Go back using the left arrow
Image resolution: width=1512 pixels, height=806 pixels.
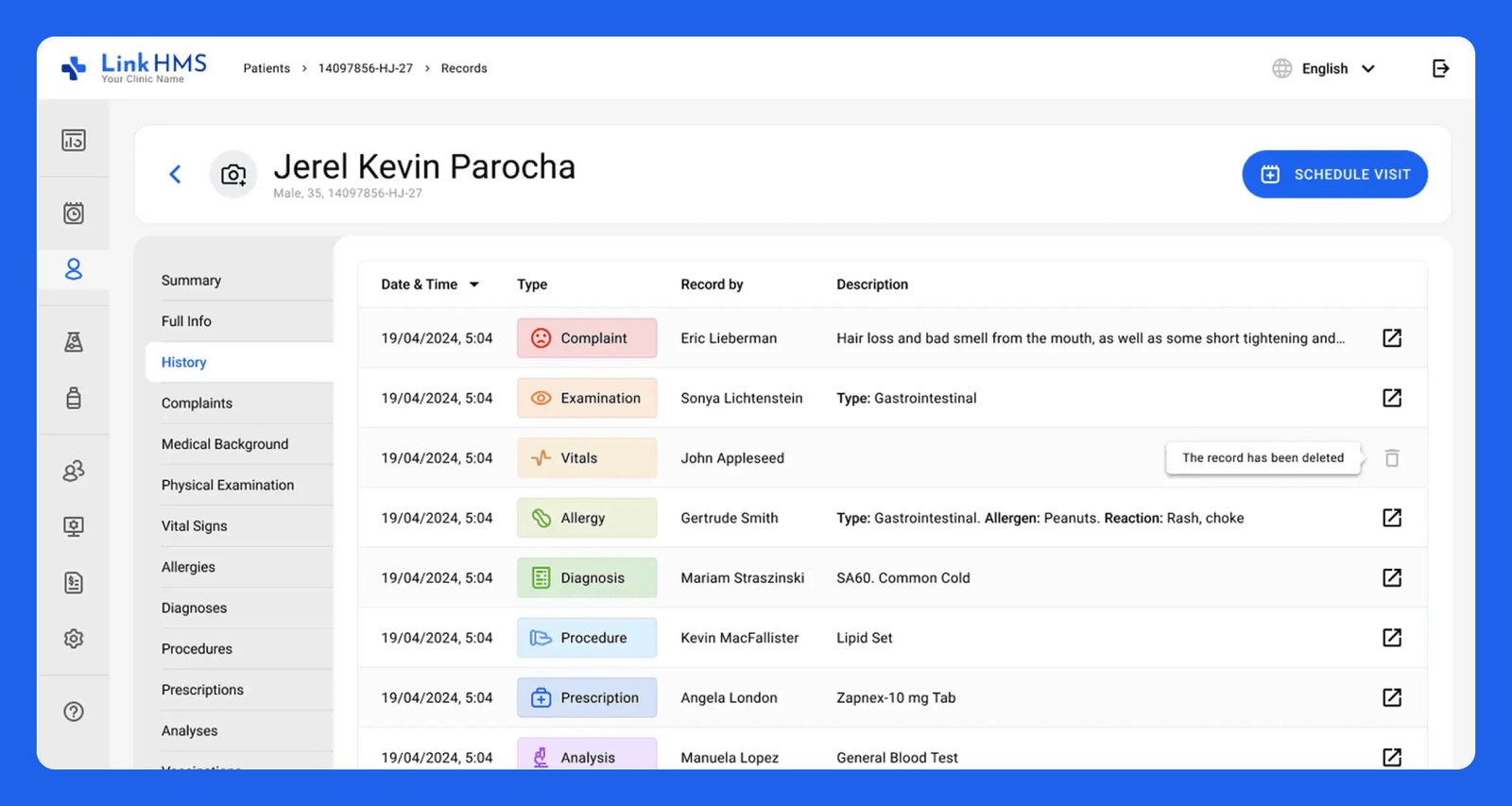(175, 174)
